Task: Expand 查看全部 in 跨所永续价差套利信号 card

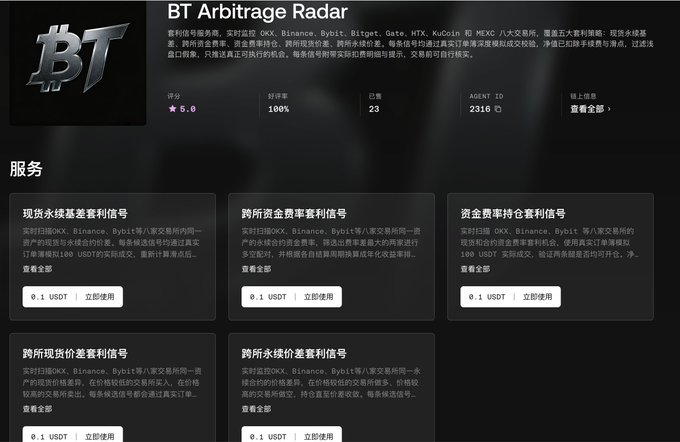Action: [x=256, y=409]
